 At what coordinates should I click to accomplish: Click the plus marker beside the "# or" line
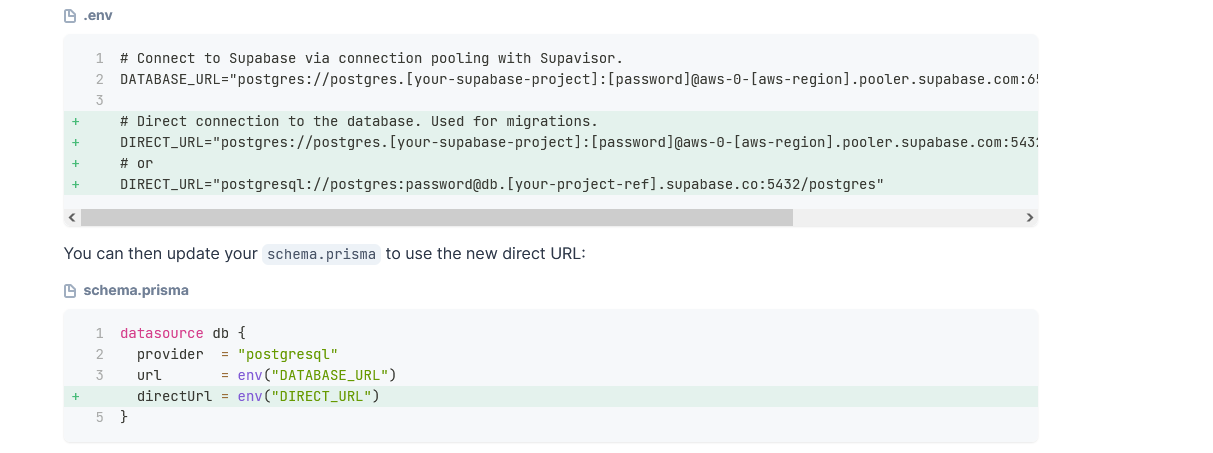pos(75,163)
